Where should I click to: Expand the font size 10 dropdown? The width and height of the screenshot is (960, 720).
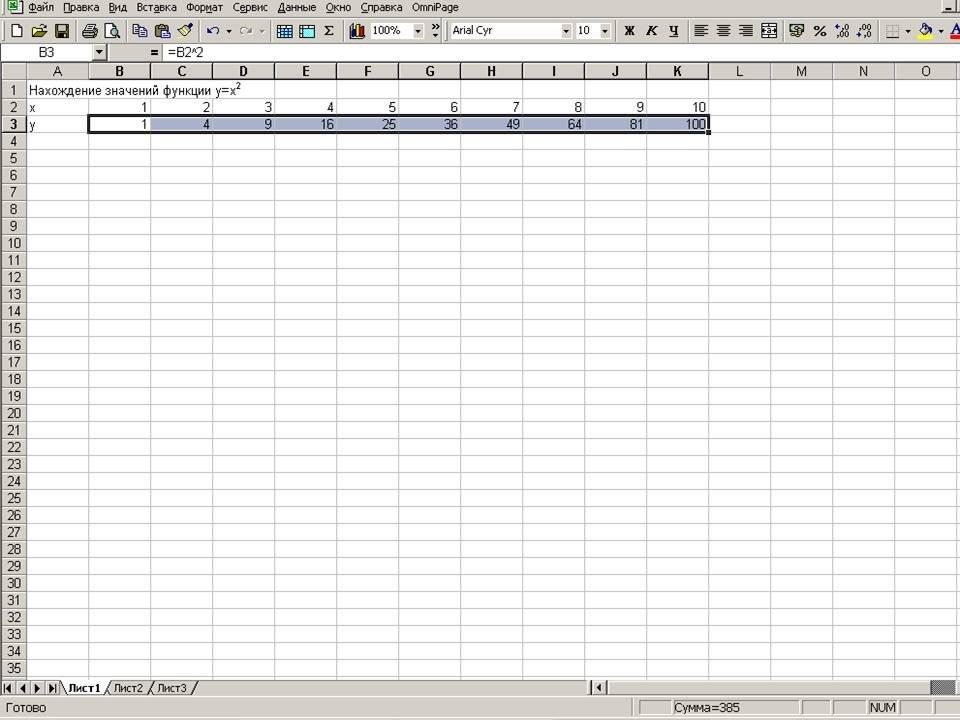click(x=605, y=31)
